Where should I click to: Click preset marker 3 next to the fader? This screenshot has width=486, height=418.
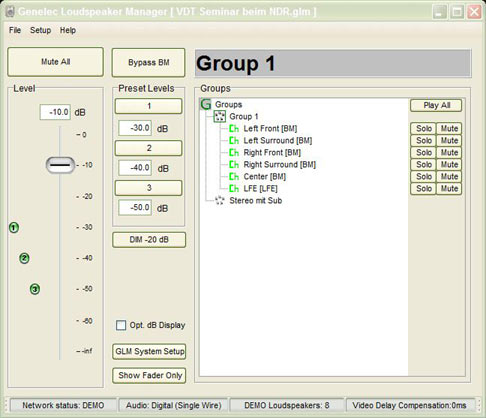tap(35, 289)
